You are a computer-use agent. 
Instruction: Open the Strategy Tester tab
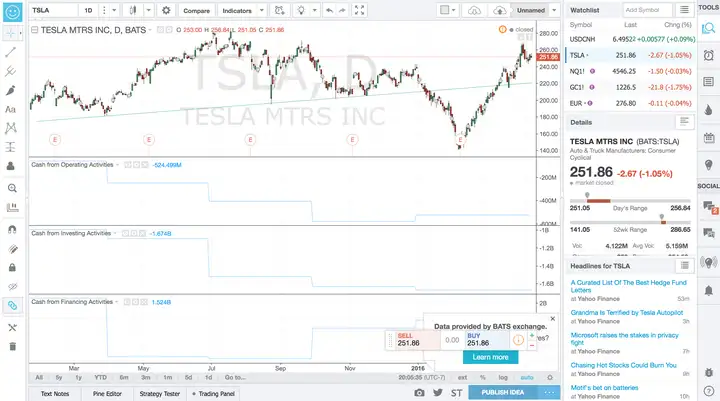click(x=160, y=394)
